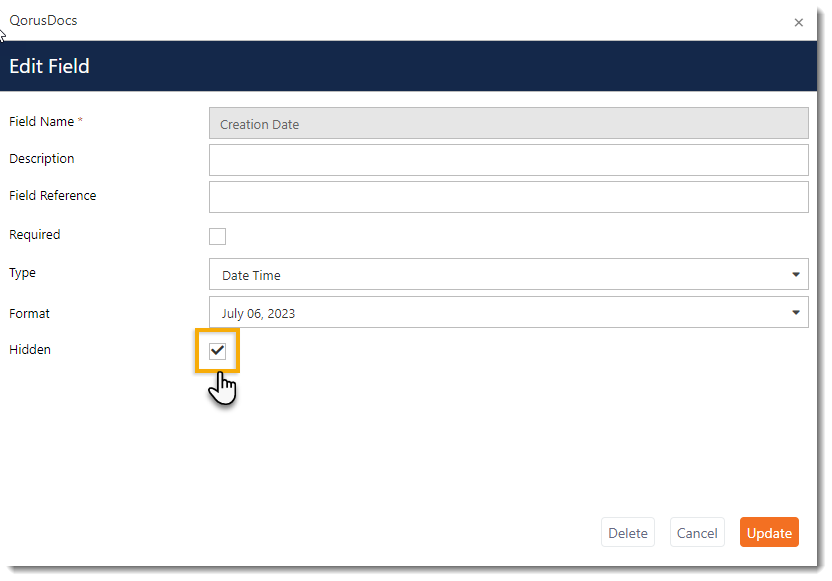Image resolution: width=832 pixels, height=581 pixels.
Task: Click the Edit Field header
Action: [x=49, y=66]
